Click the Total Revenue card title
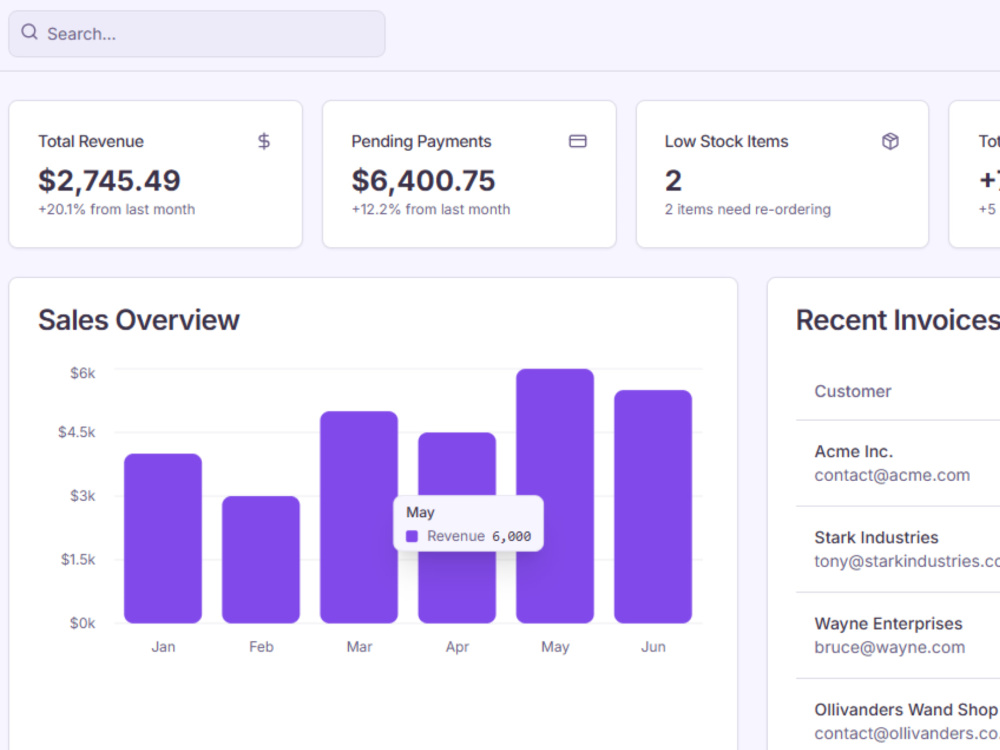This screenshot has height=750, width=1000. [x=91, y=142]
